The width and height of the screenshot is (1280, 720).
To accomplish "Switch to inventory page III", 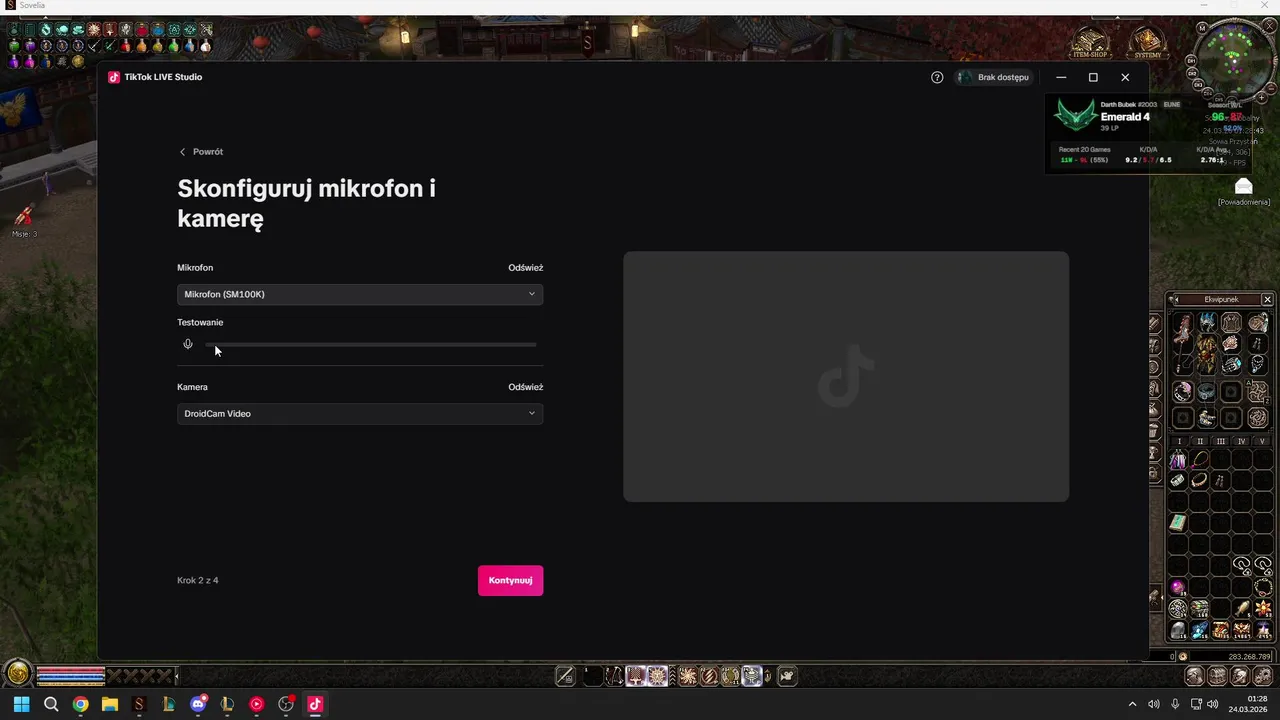I will pyautogui.click(x=1221, y=441).
